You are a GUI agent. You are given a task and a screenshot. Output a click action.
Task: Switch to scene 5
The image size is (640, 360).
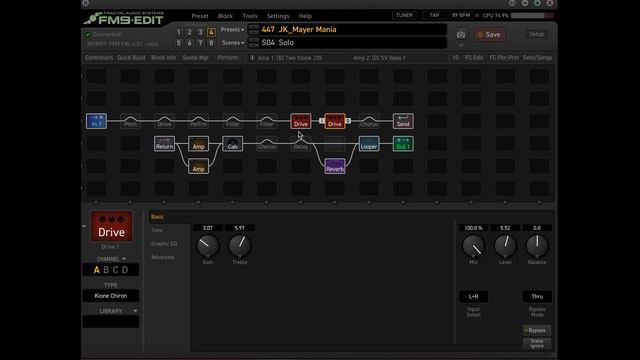tap(179, 42)
